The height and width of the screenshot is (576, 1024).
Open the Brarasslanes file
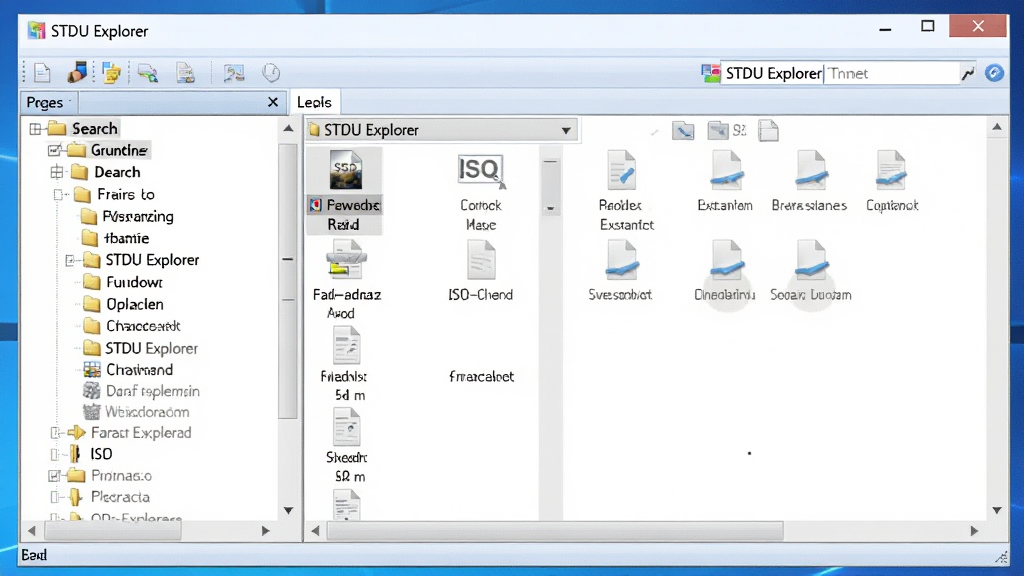[810, 182]
